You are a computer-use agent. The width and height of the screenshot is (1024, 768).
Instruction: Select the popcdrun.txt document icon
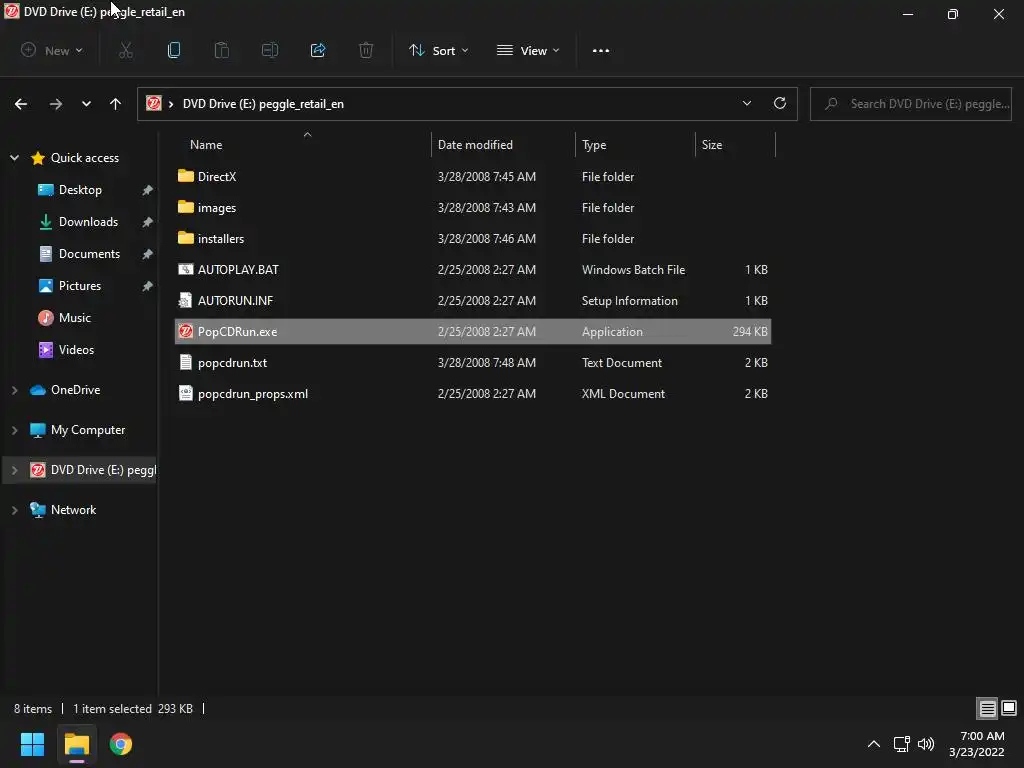point(185,362)
